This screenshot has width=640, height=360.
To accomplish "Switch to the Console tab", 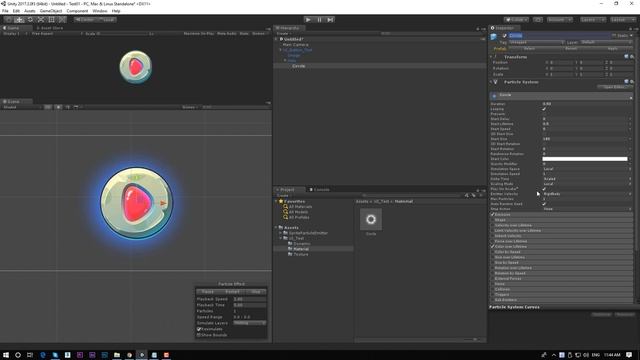I will pos(319,189).
